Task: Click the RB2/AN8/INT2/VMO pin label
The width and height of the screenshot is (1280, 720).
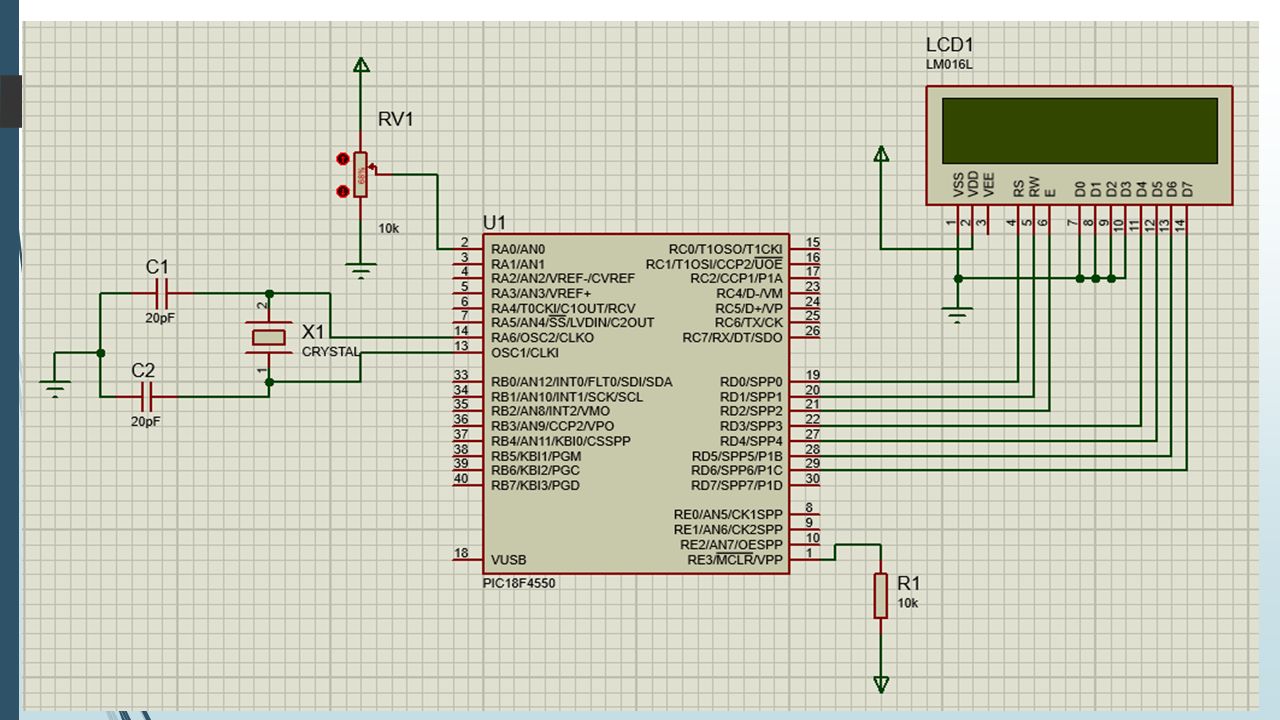Action: coord(550,411)
